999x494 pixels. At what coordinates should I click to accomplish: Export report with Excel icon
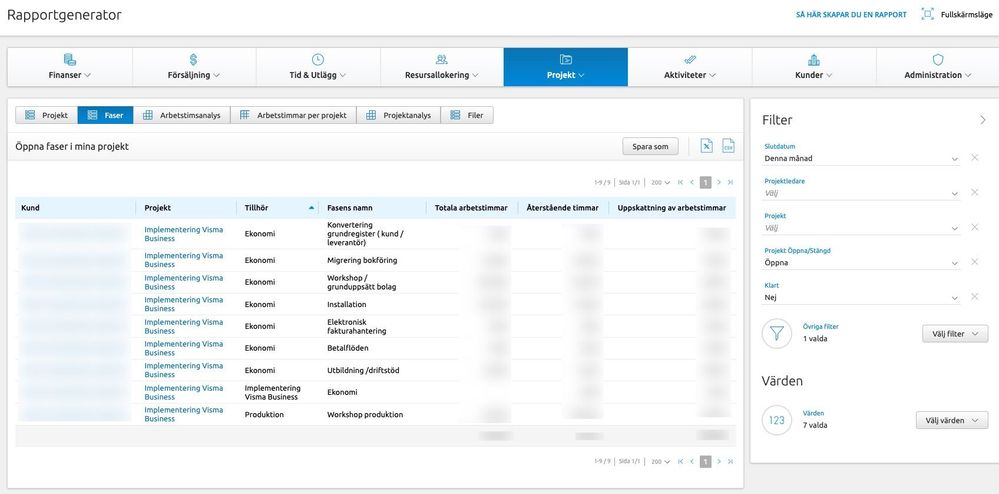tap(707, 146)
